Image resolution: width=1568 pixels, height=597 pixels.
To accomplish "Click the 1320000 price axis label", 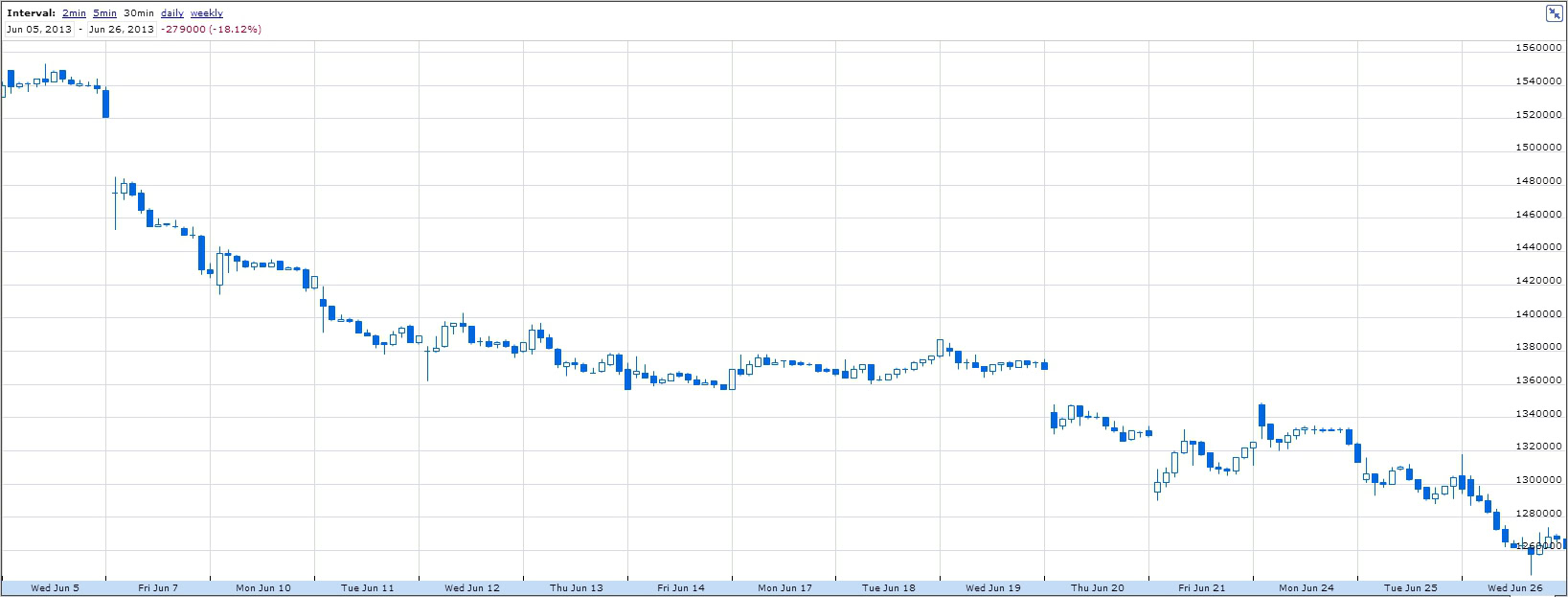I will (1540, 447).
